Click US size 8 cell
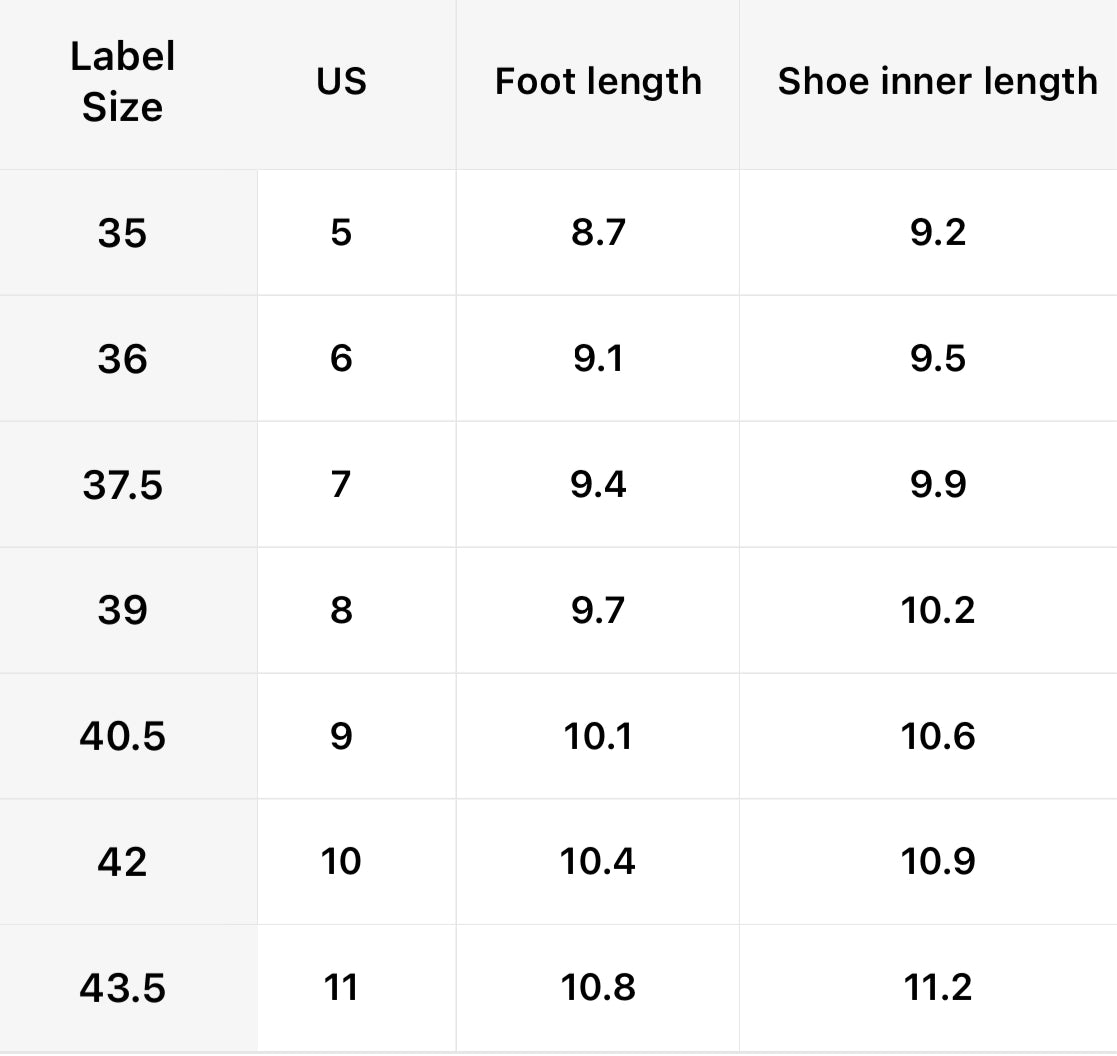The height and width of the screenshot is (1056, 1117). (341, 610)
